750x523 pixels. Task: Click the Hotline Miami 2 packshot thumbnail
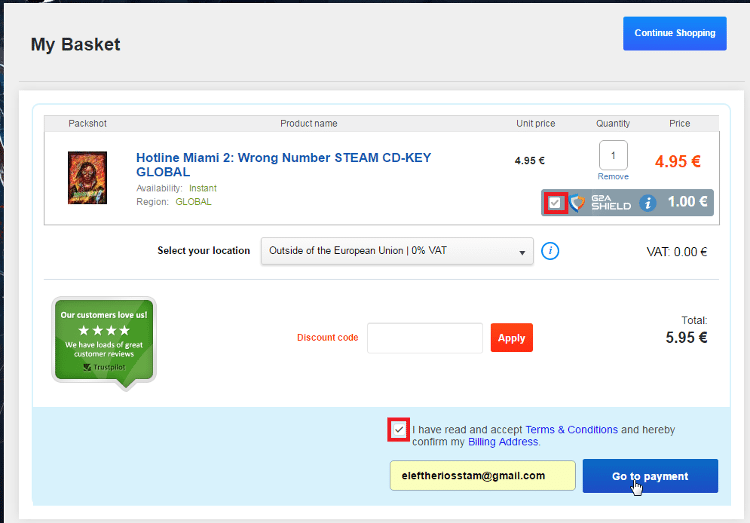tap(87, 178)
